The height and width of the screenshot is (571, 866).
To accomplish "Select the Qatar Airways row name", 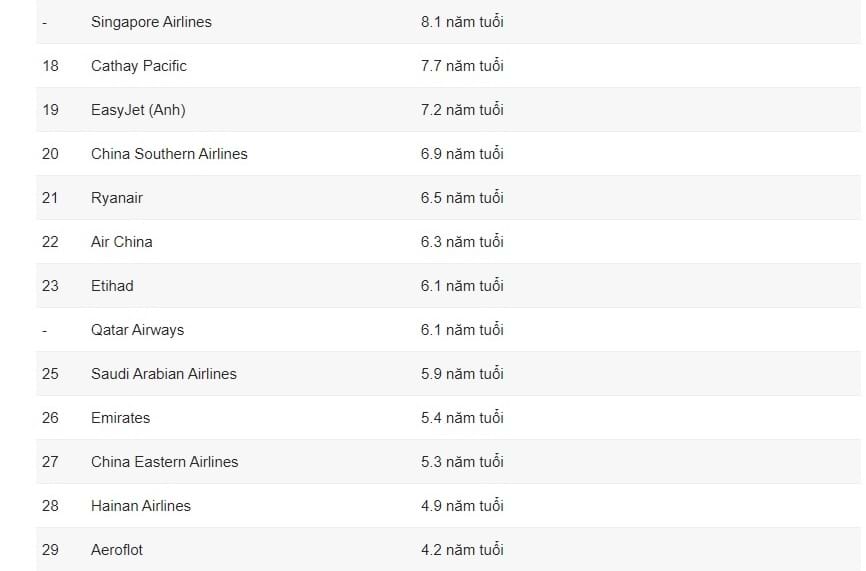I will tap(138, 330).
